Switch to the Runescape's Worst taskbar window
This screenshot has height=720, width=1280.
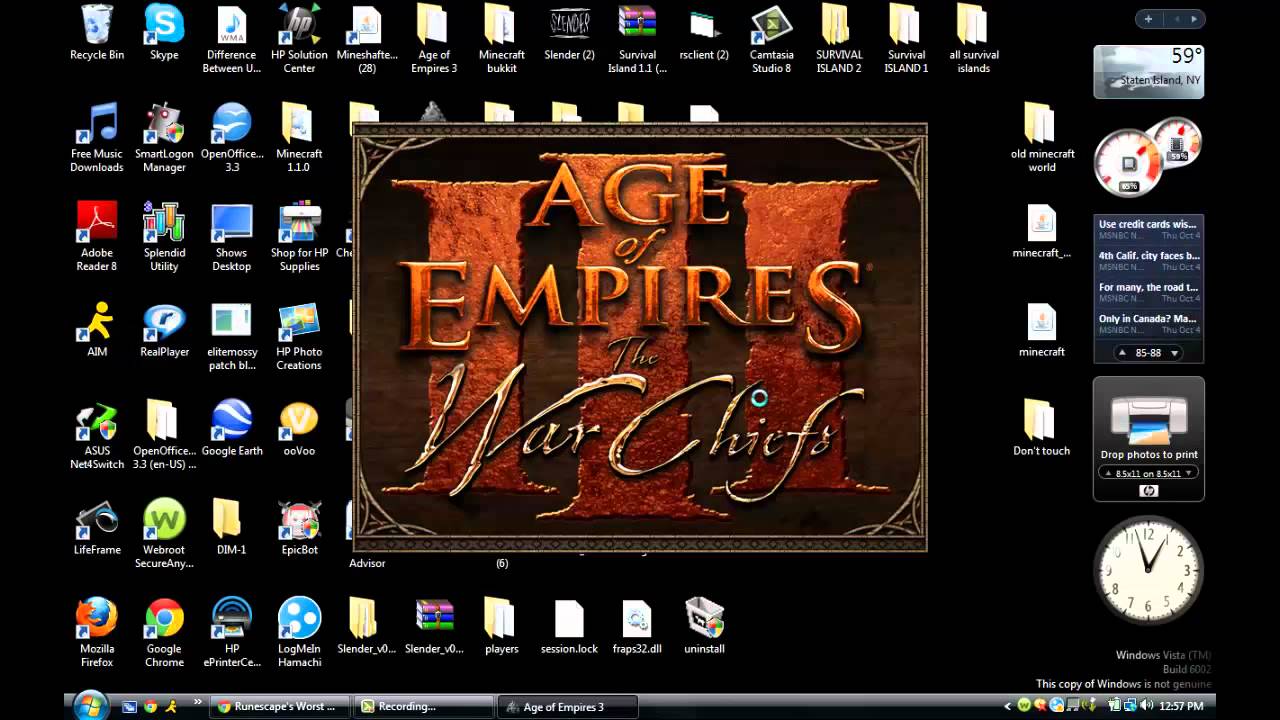282,706
